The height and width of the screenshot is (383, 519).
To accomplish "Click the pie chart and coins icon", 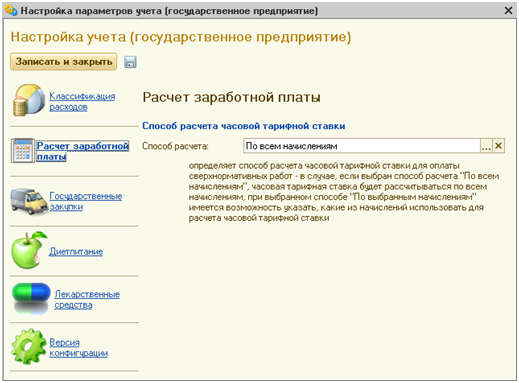I will 29,100.
